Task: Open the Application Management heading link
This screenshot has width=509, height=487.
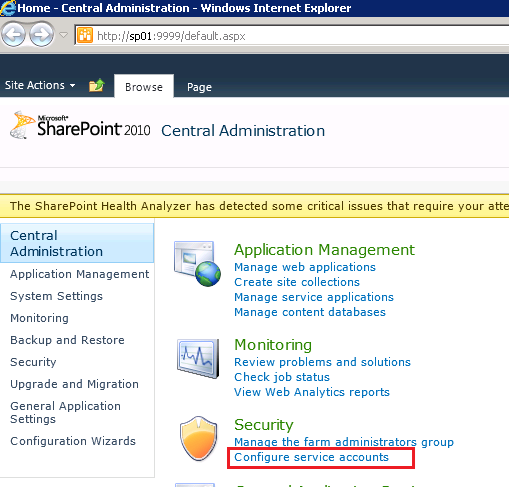Action: [324, 250]
